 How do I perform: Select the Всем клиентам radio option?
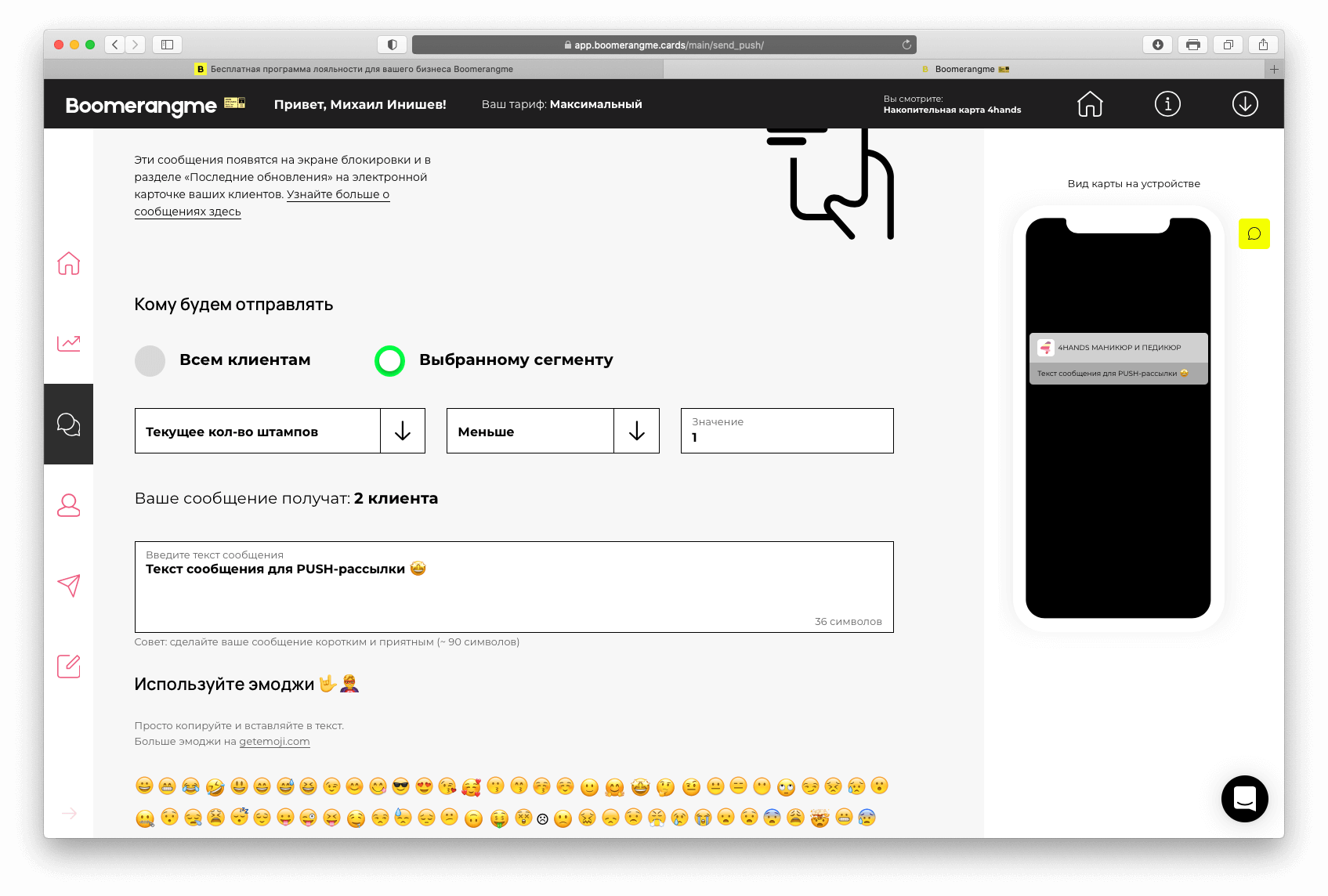click(150, 361)
